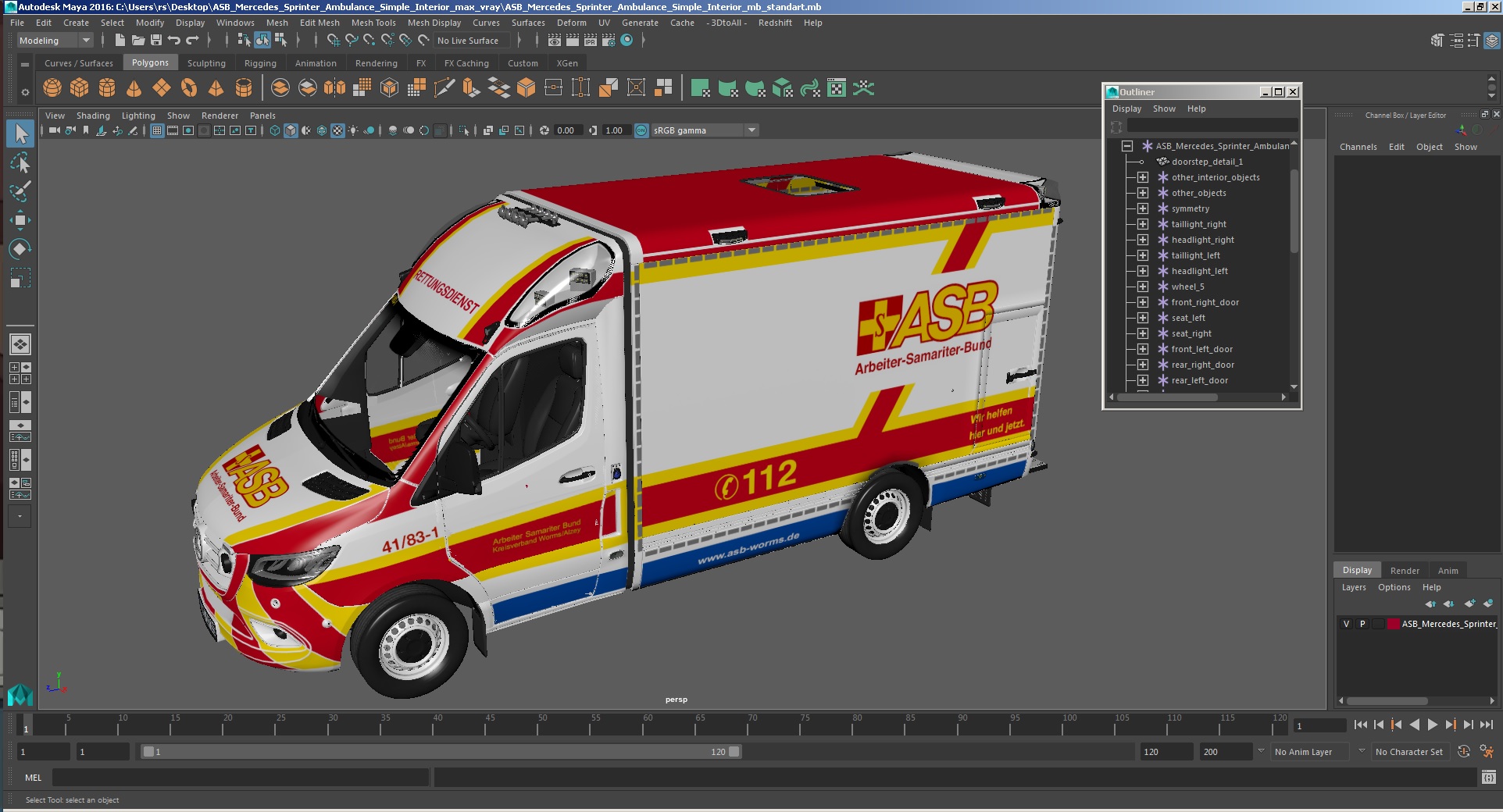This screenshot has height=812, width=1503.
Task: Toggle V visibility of ASB_Mercedes_Sprinter layer
Action: click(1346, 624)
